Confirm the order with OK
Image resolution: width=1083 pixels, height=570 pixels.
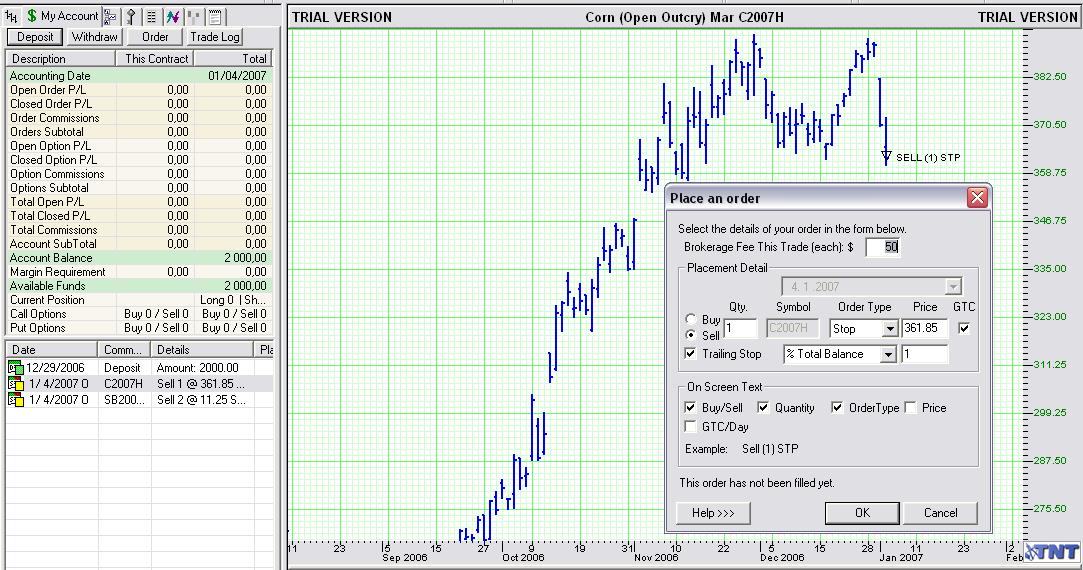click(863, 513)
